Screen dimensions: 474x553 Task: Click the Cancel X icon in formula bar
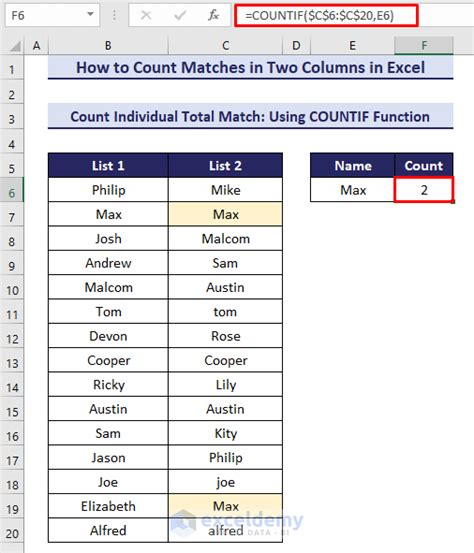coord(146,15)
